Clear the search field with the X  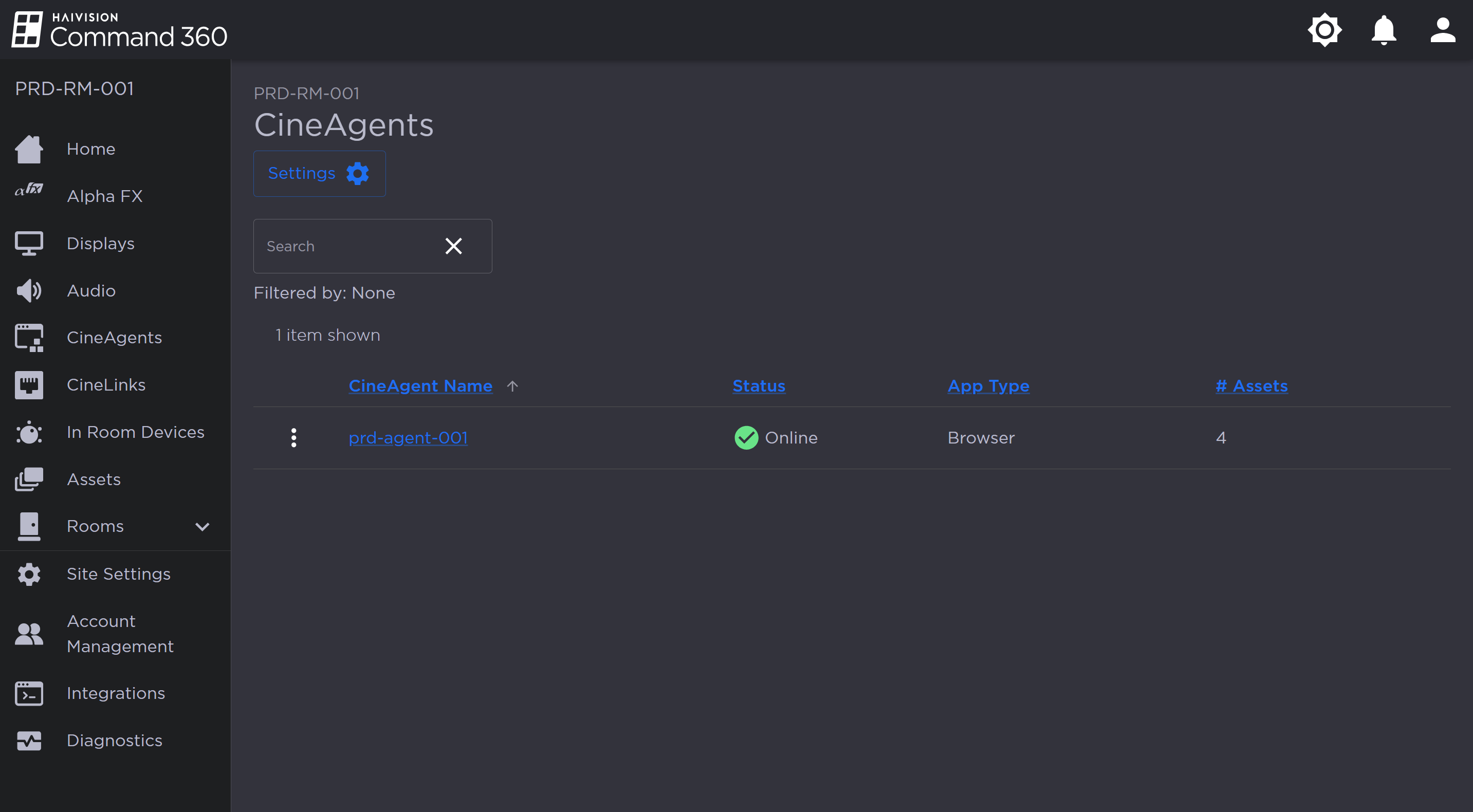pos(453,246)
